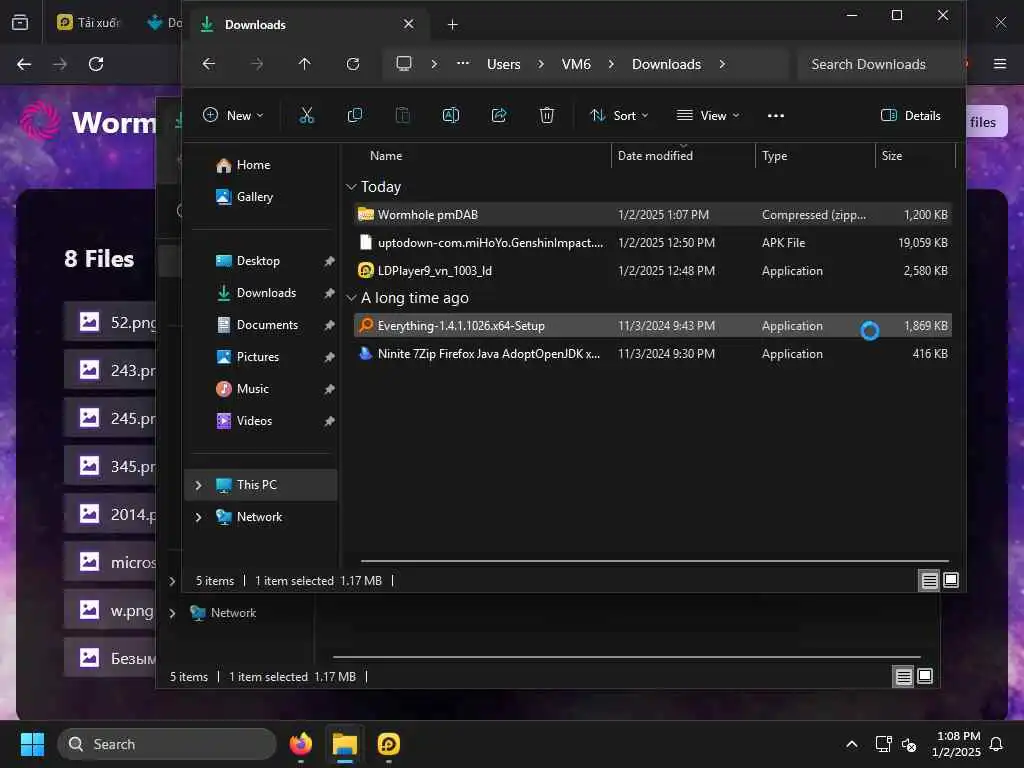Click the Cut scissors icon in toolbar
1024x768 pixels.
pyautogui.click(x=306, y=116)
